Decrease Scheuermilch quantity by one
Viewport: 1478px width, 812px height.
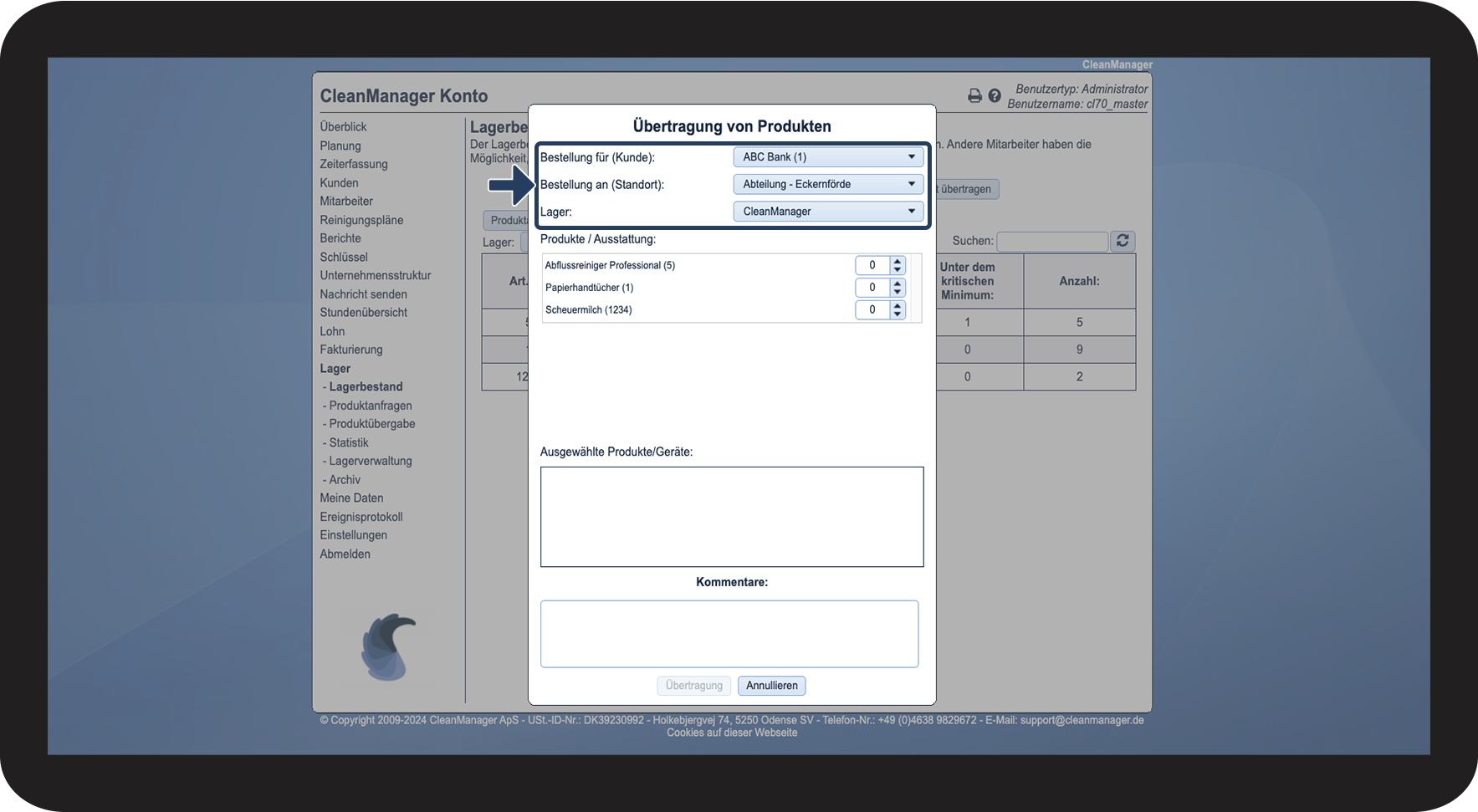[898, 314]
